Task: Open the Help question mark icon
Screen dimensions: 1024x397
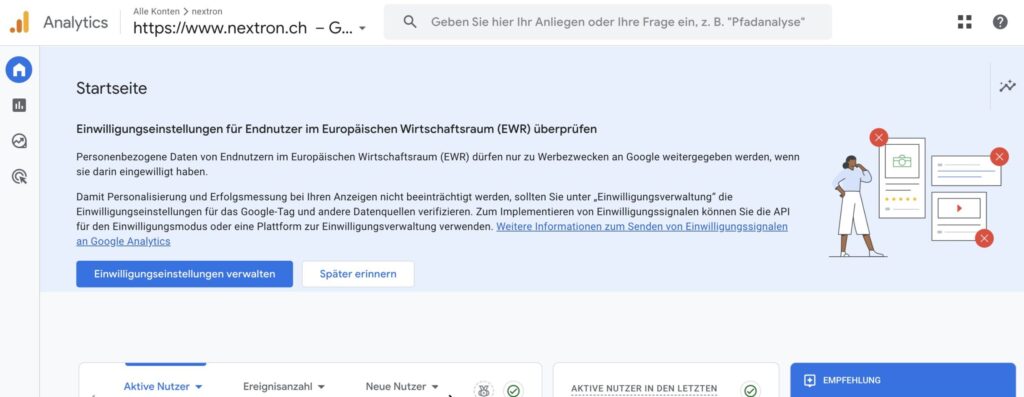Action: (x=1000, y=22)
